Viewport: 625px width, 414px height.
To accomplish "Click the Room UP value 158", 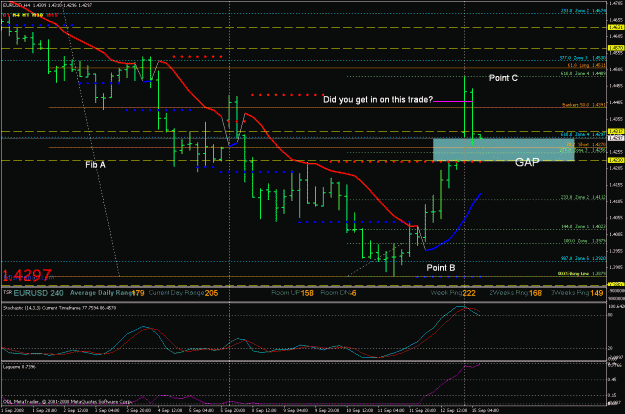I will [307, 293].
